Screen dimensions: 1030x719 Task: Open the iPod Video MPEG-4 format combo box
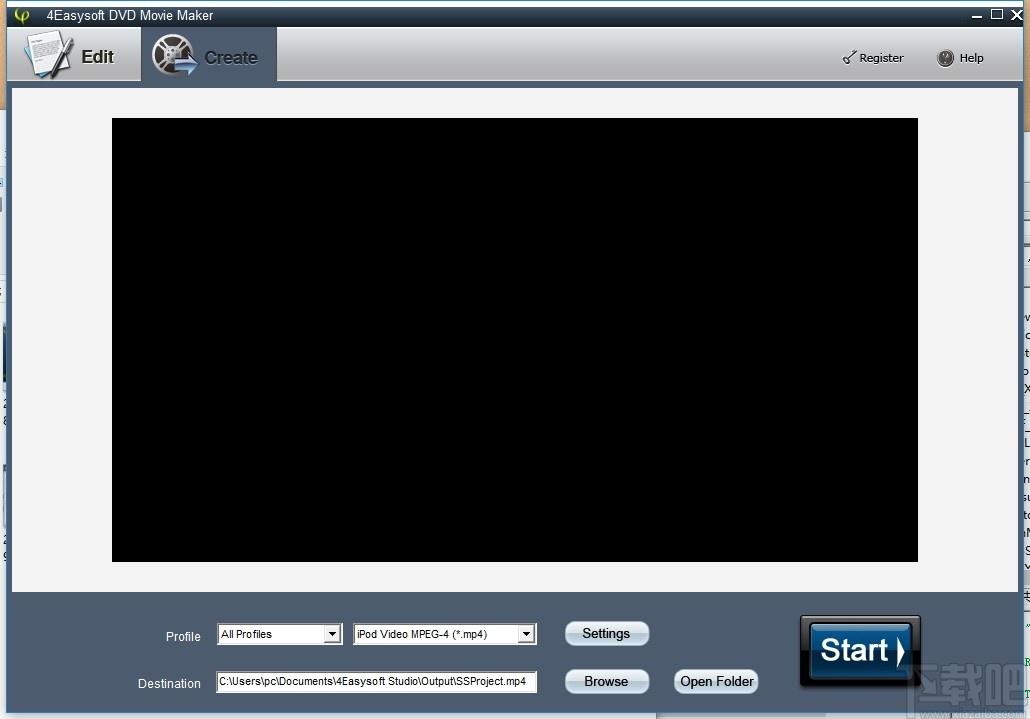click(445, 634)
